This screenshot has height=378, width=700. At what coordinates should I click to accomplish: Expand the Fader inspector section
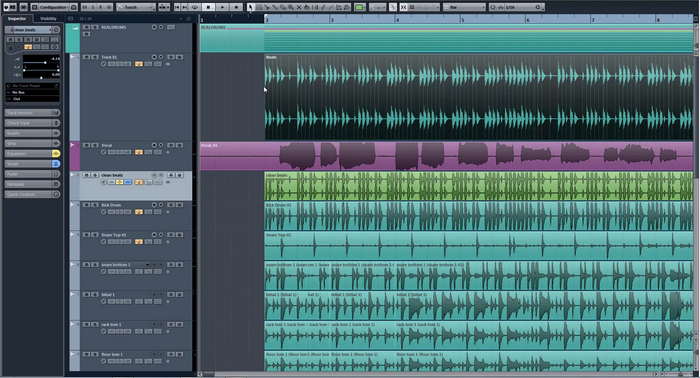click(x=29, y=174)
